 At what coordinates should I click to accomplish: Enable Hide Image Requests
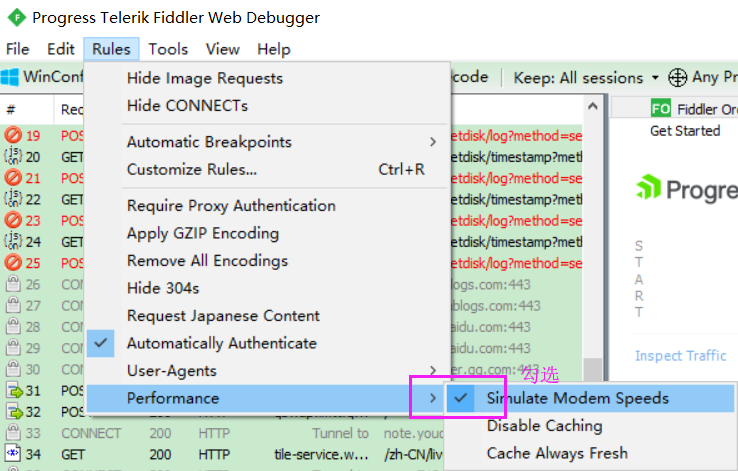[x=265, y=78]
